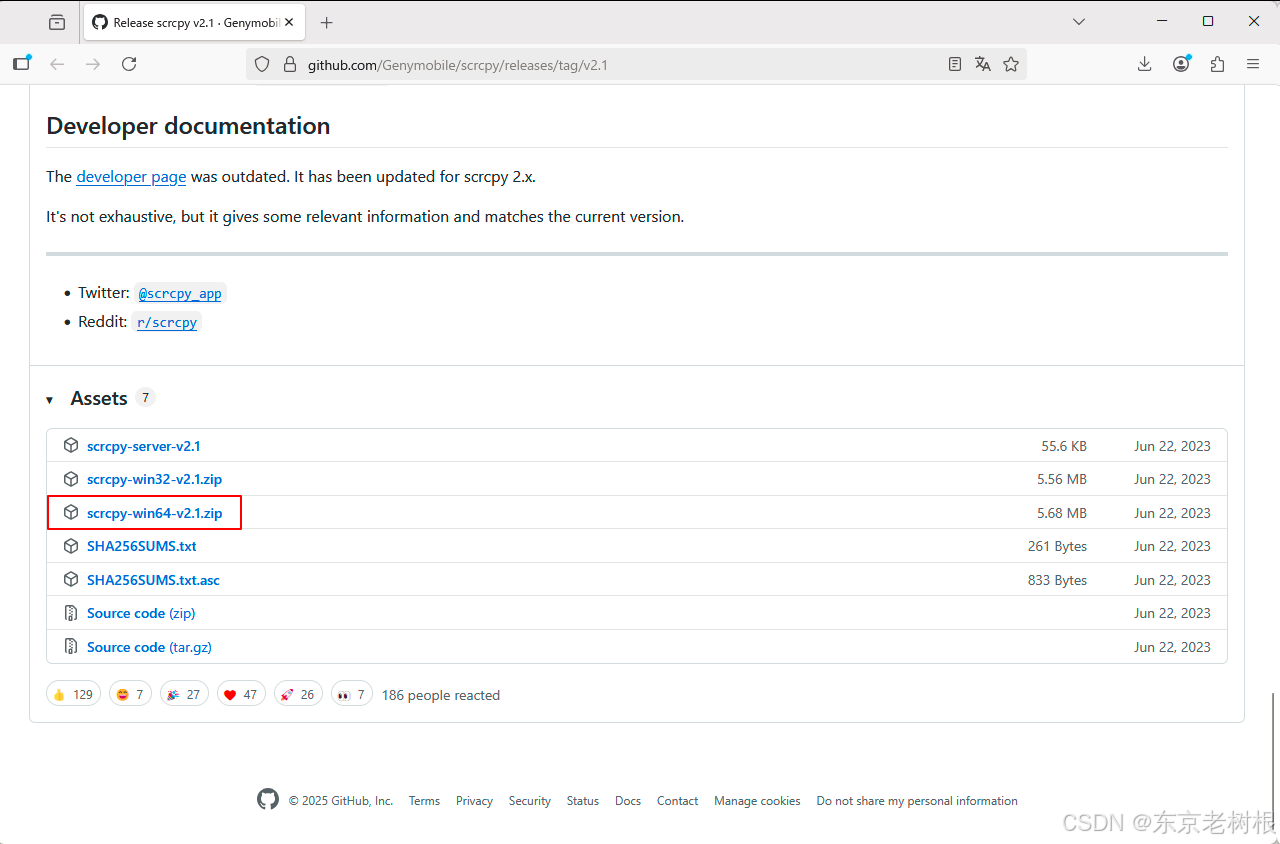1280x844 pixels.
Task: Toggle the rocket reaction 26
Action: click(298, 694)
